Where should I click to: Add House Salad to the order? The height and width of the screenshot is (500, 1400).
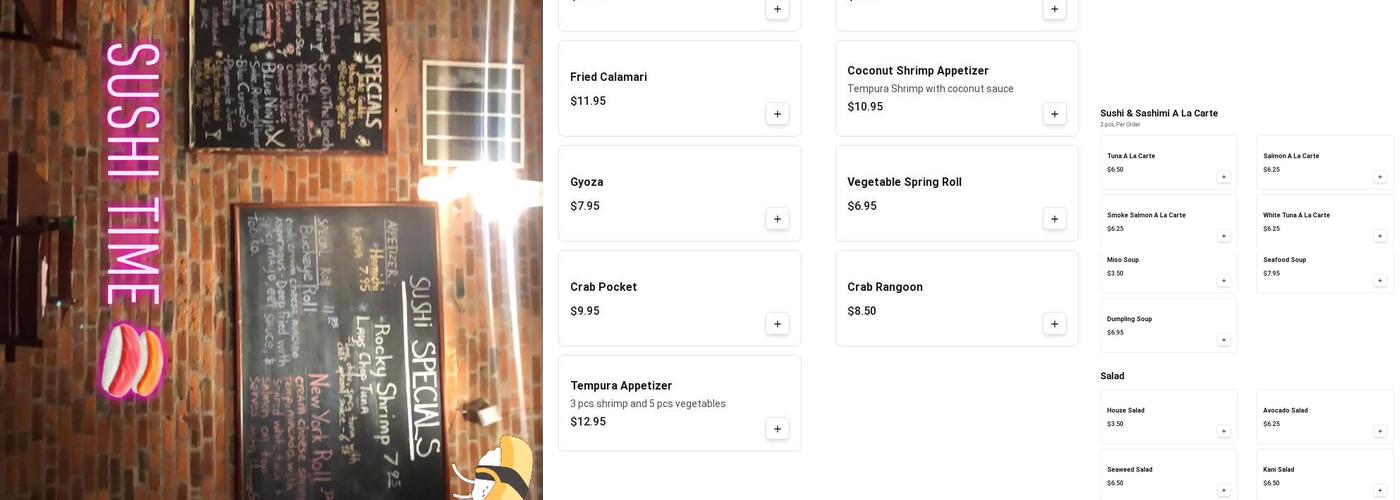point(1223,431)
